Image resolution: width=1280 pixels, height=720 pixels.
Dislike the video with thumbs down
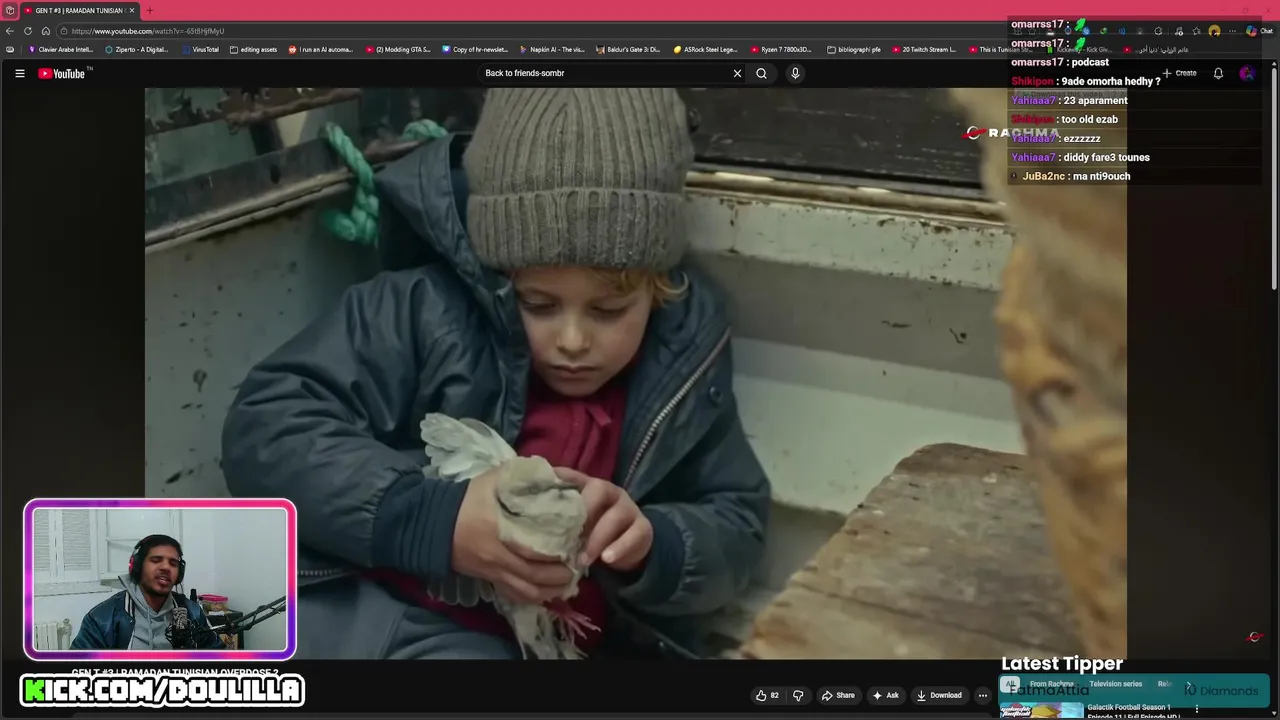(x=798, y=695)
